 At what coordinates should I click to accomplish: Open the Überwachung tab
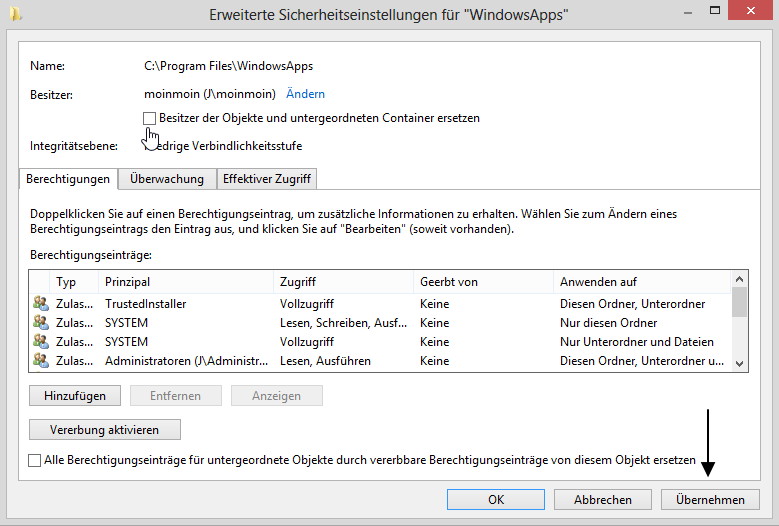(x=167, y=179)
